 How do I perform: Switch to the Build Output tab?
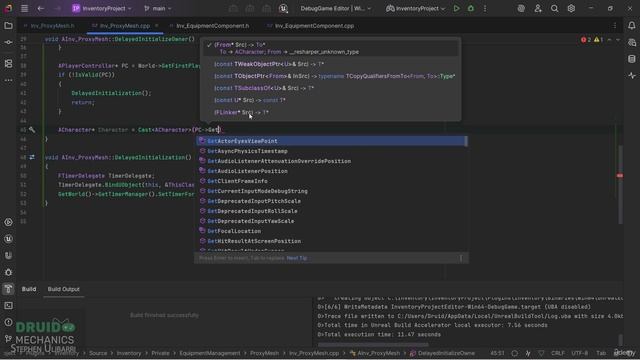click(64, 289)
